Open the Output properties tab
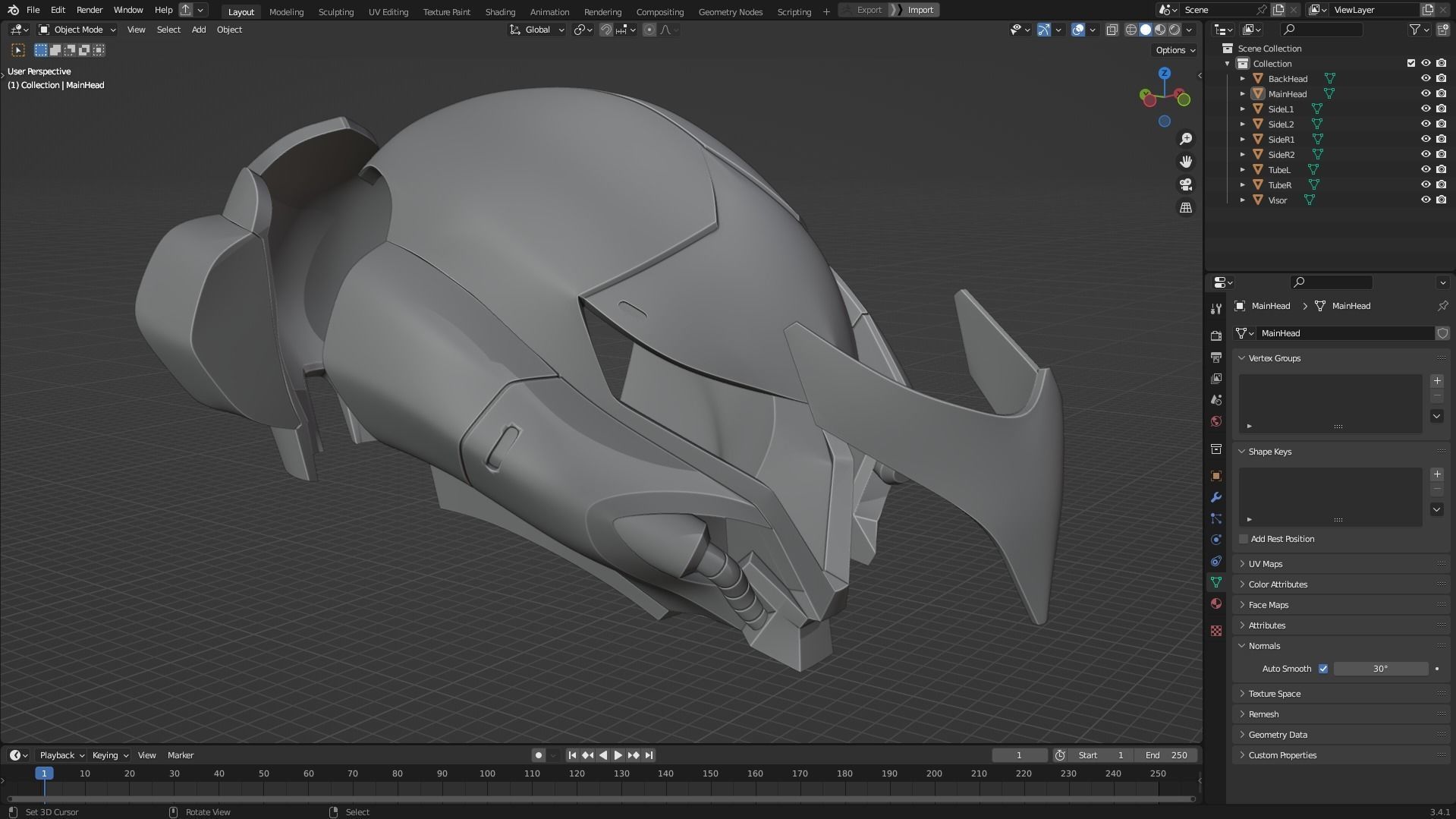 pos(1216,357)
